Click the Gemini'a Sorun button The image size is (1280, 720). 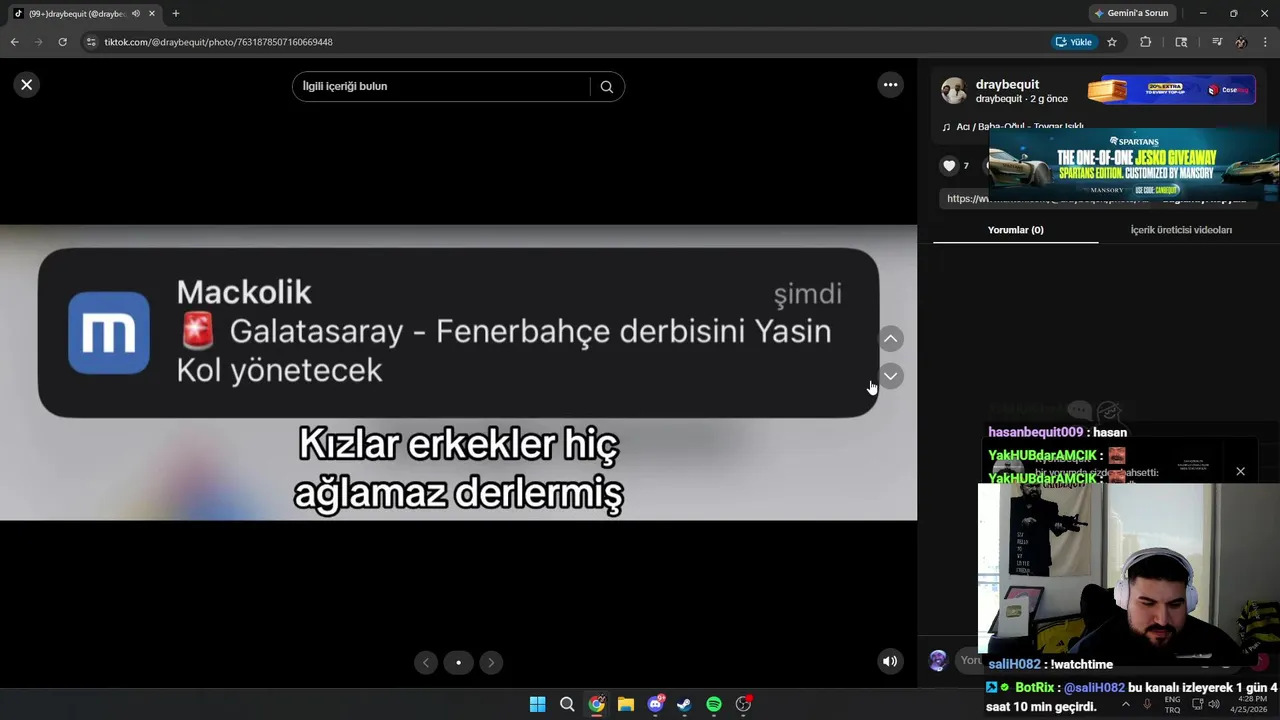point(1132,13)
